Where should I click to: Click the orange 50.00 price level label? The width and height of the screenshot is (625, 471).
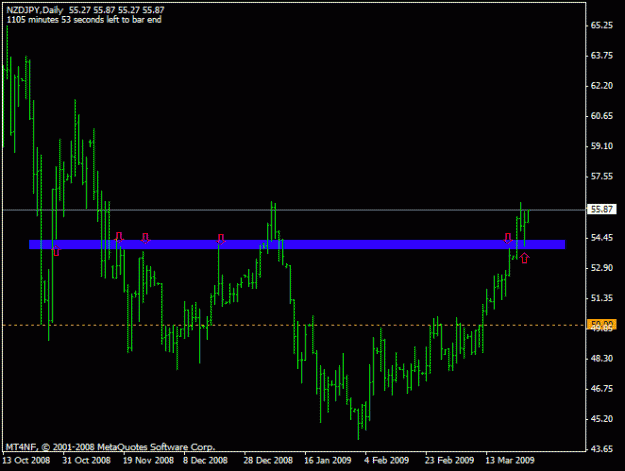click(601, 324)
